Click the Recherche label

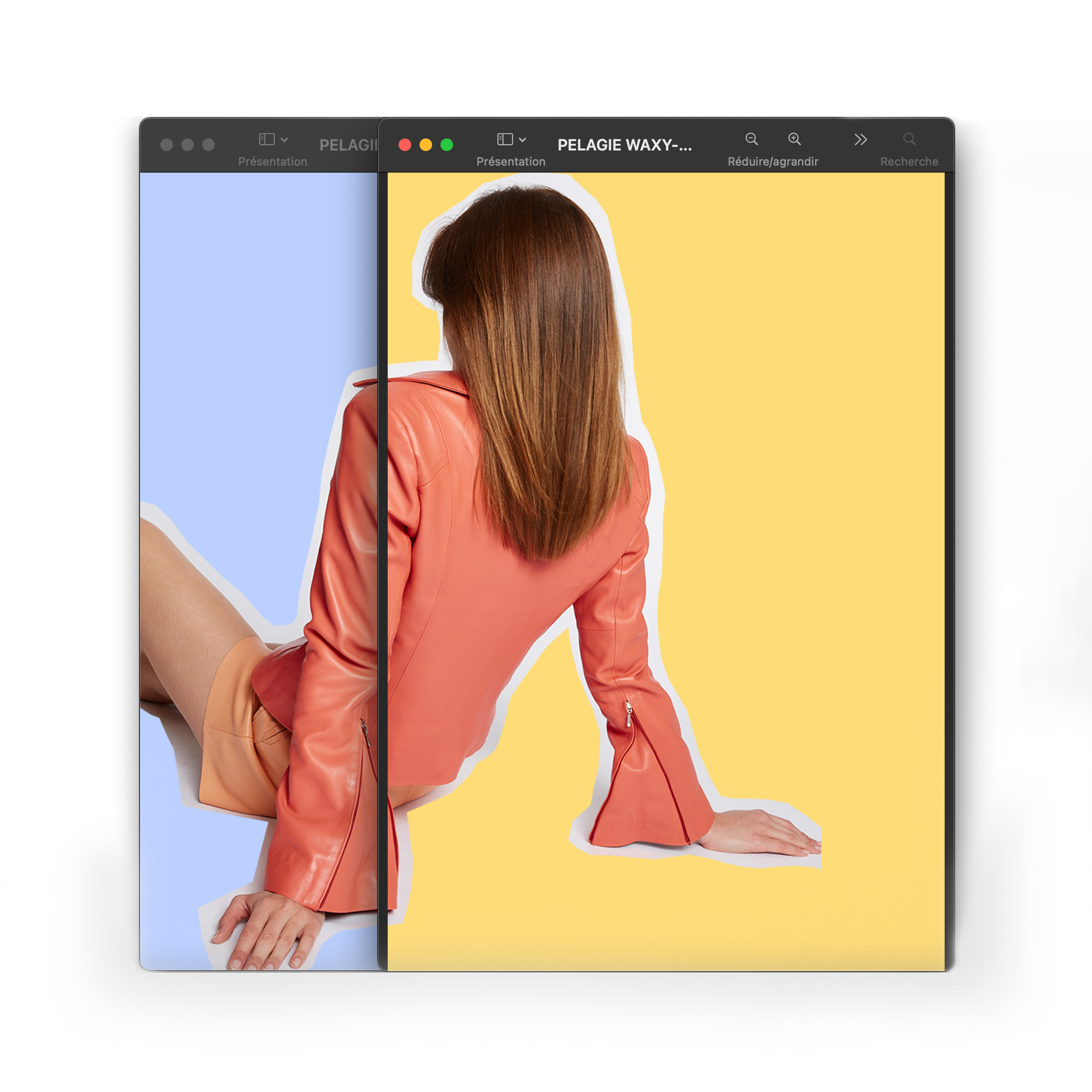(909, 161)
